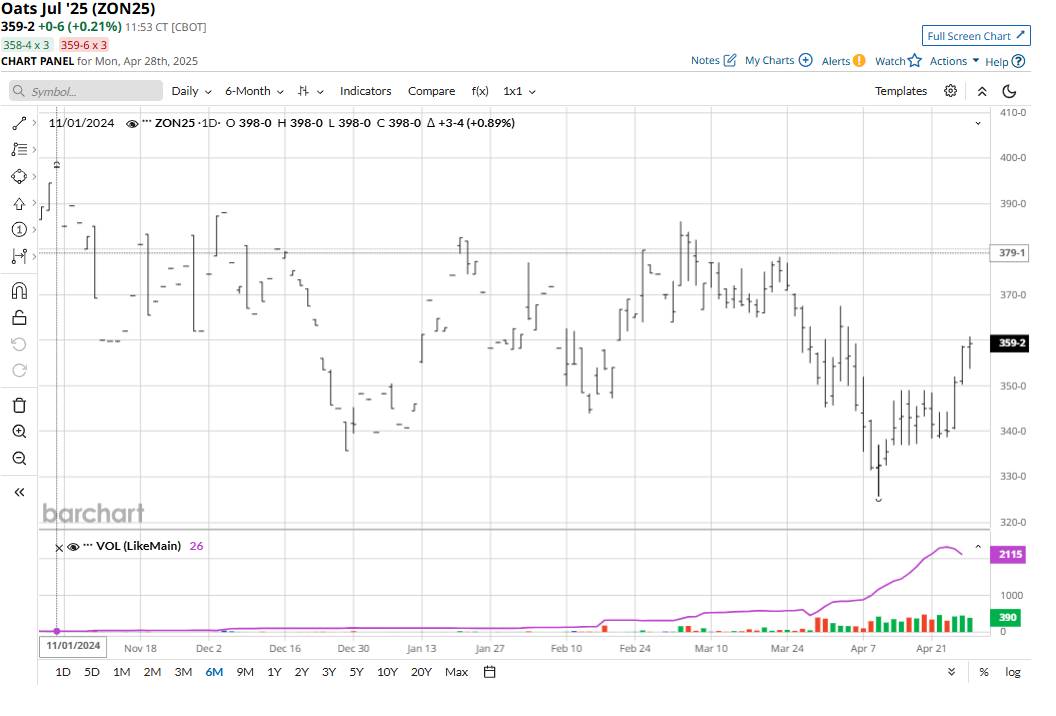Collapse the main price pane chevron
This screenshot has width=1056, height=716.
coord(978,123)
